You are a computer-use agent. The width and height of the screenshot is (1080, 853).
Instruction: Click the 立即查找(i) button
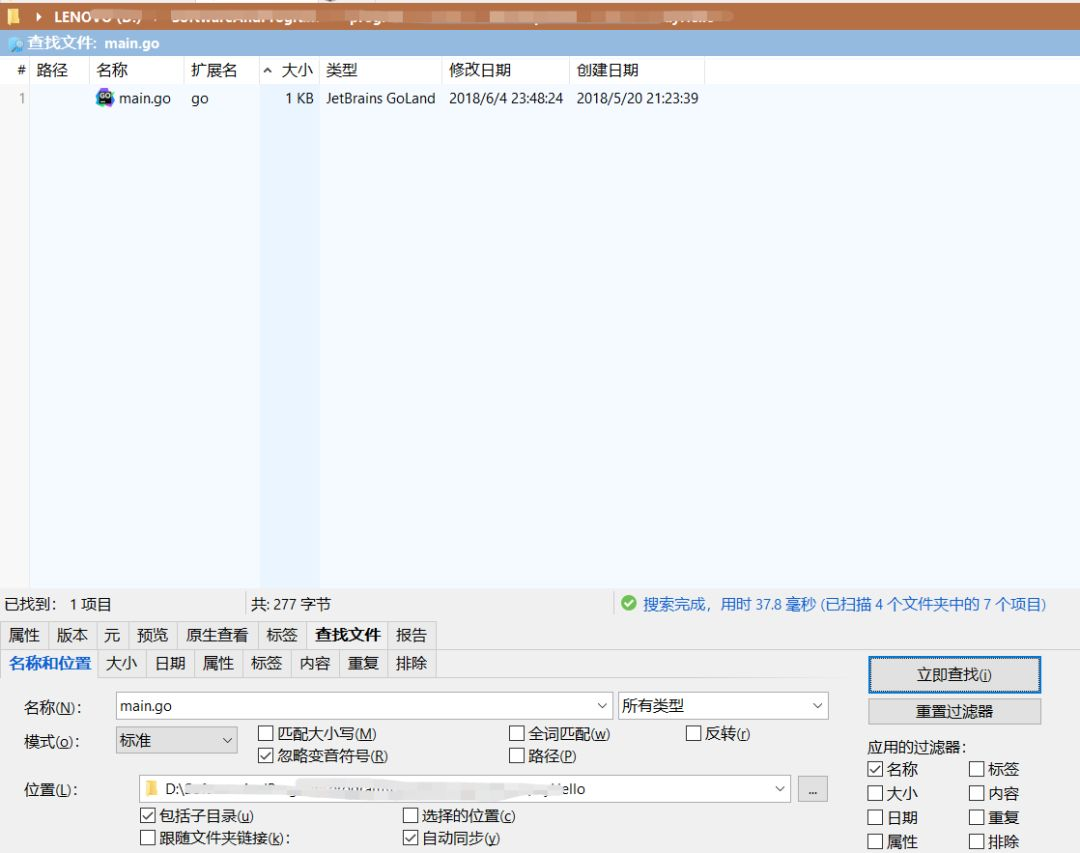(954, 675)
